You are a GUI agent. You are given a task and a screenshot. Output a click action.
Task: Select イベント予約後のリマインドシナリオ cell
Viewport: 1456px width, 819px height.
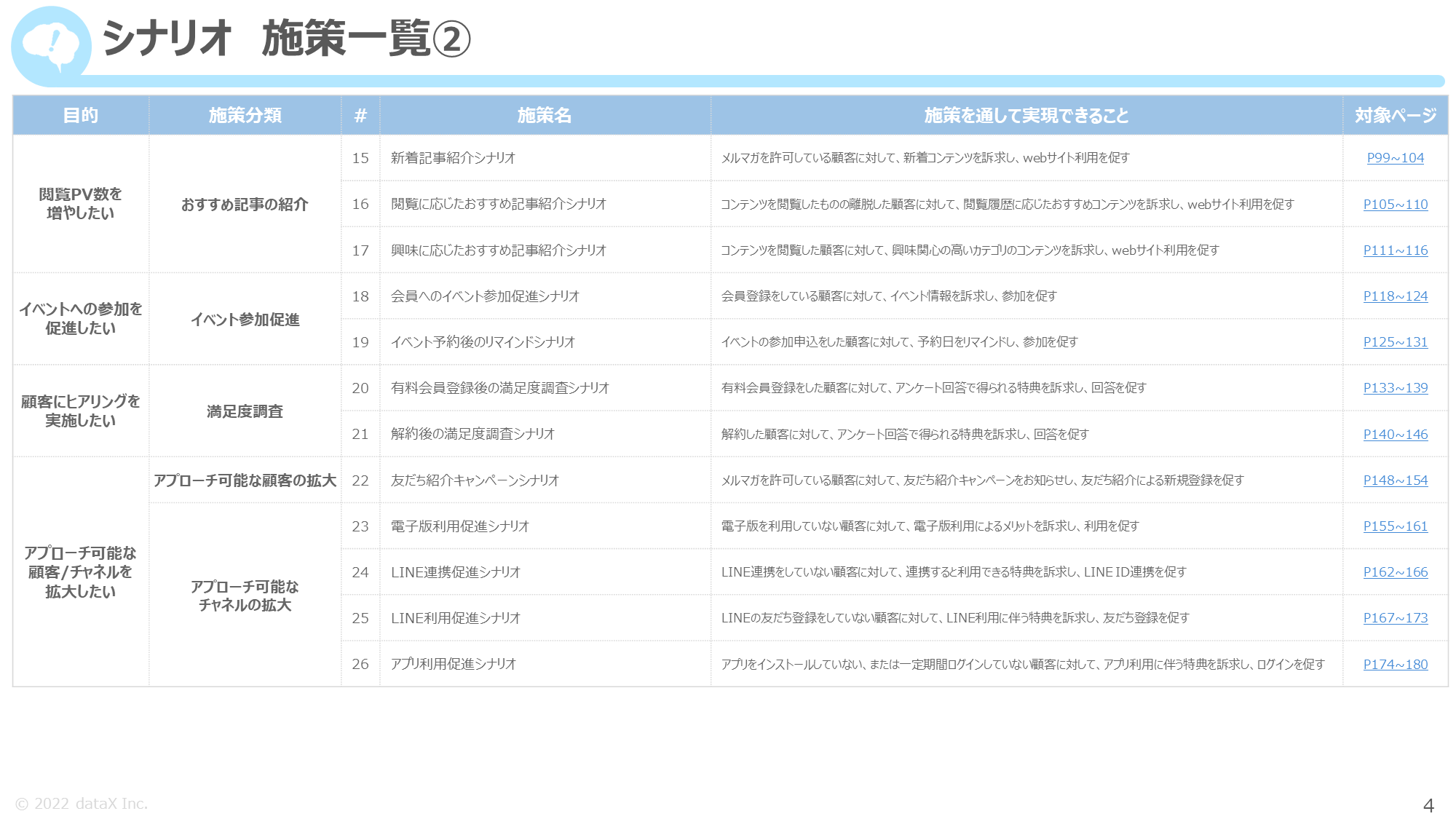point(545,342)
